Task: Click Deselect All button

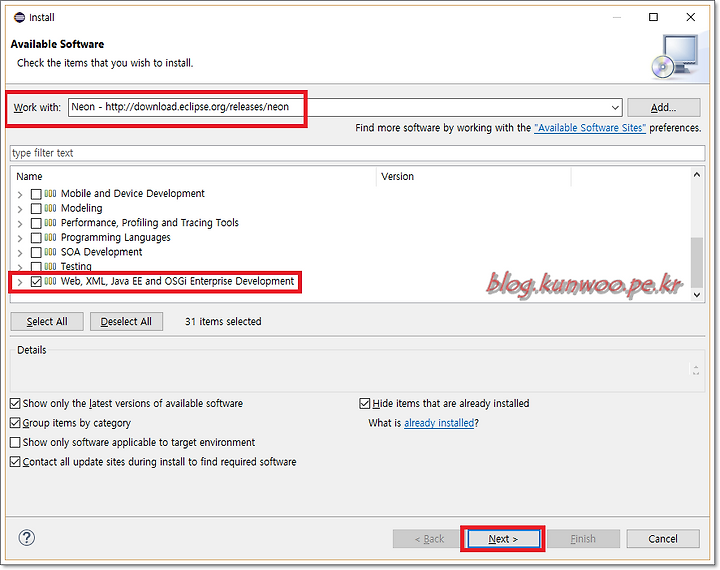Action: (x=126, y=322)
